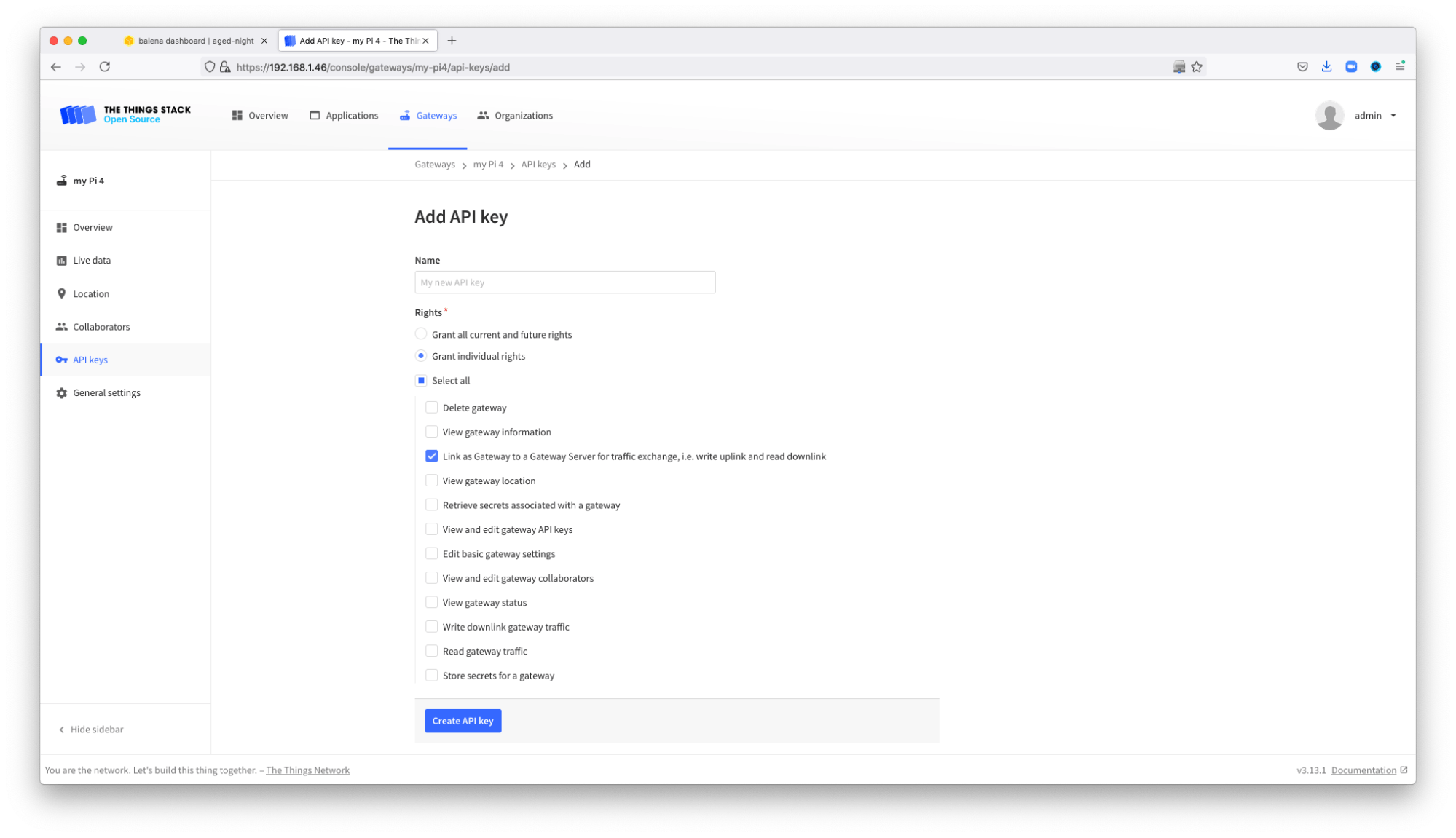Uncheck Link as Gateway to Gateway Server

pyautogui.click(x=432, y=456)
